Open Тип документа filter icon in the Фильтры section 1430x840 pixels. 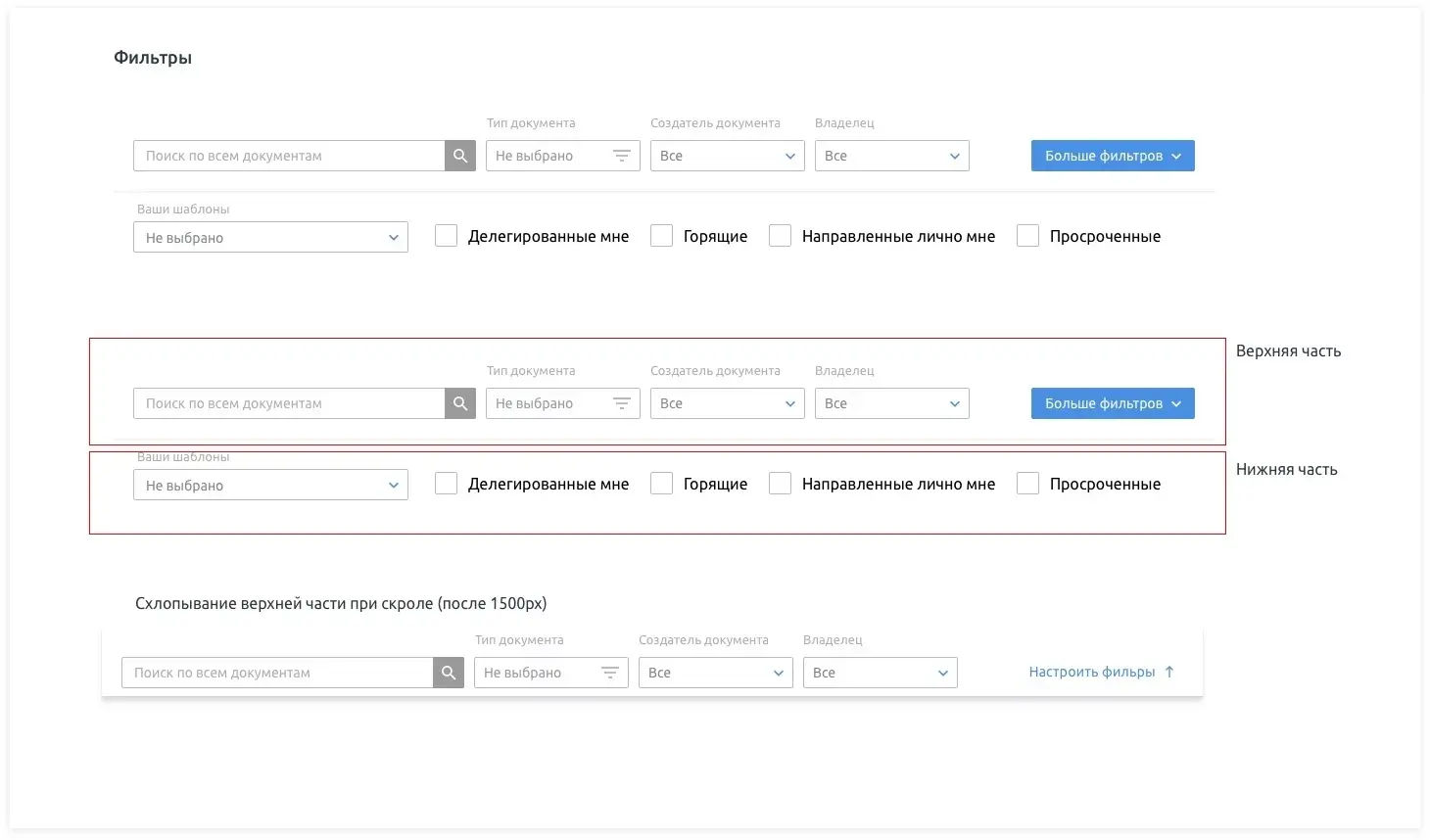point(621,156)
